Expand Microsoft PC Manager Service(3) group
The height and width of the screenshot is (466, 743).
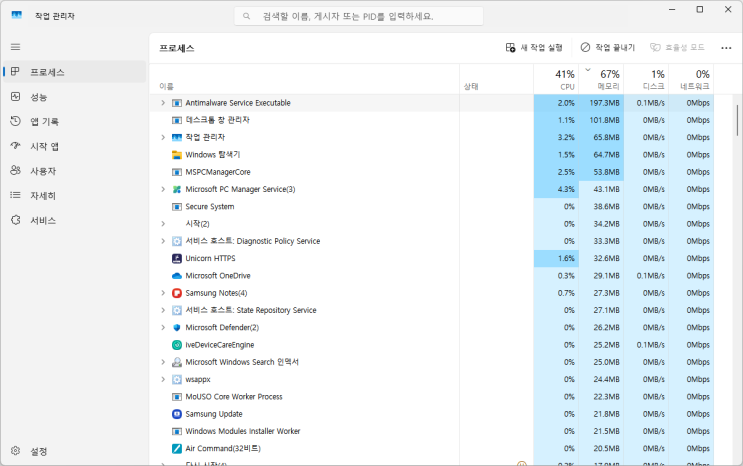(163, 189)
